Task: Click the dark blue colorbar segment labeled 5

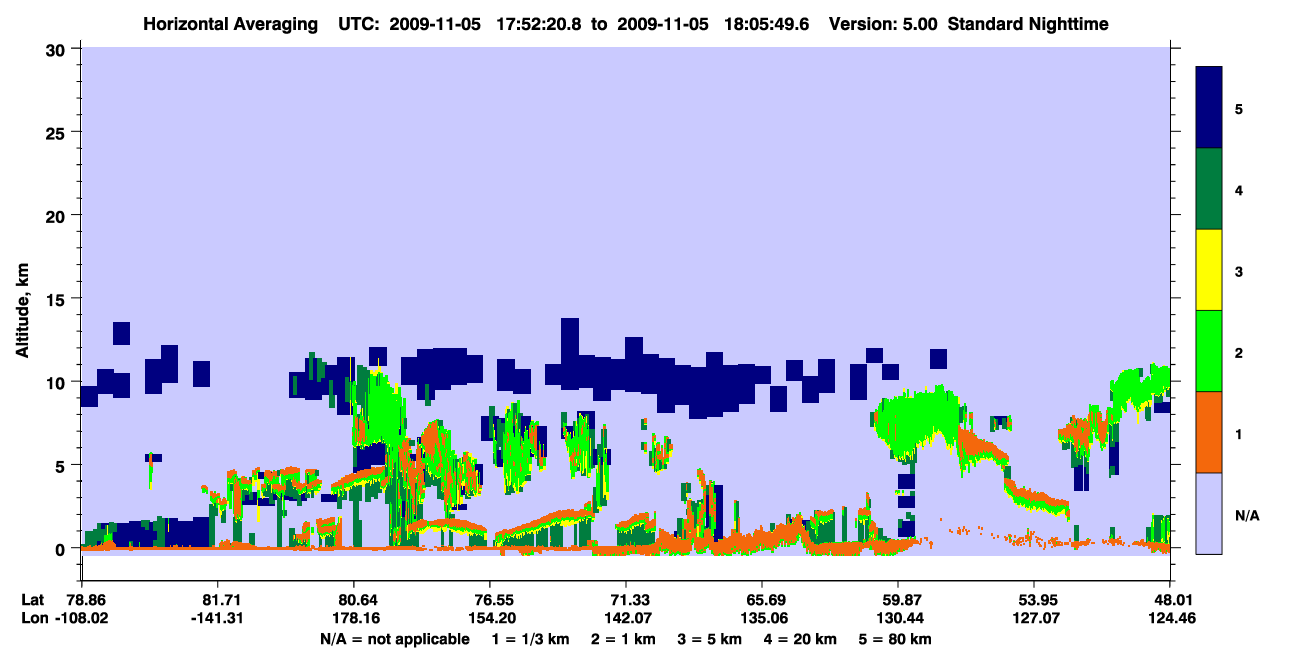Action: pos(1209,107)
